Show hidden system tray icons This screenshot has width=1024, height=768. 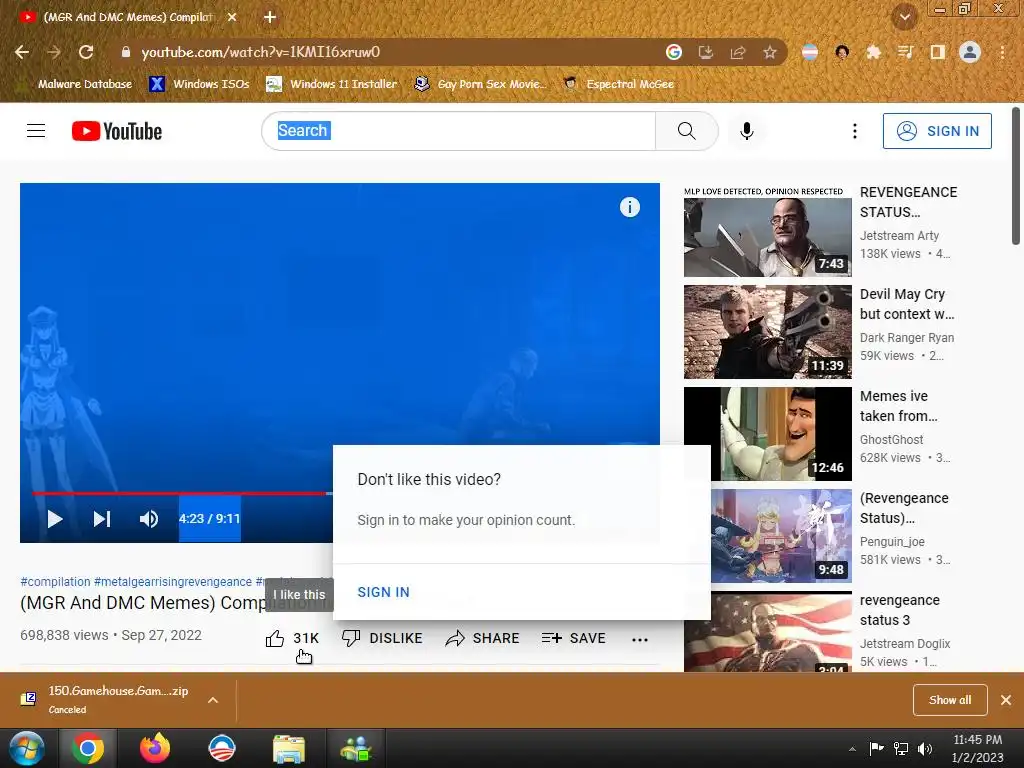(x=852, y=749)
